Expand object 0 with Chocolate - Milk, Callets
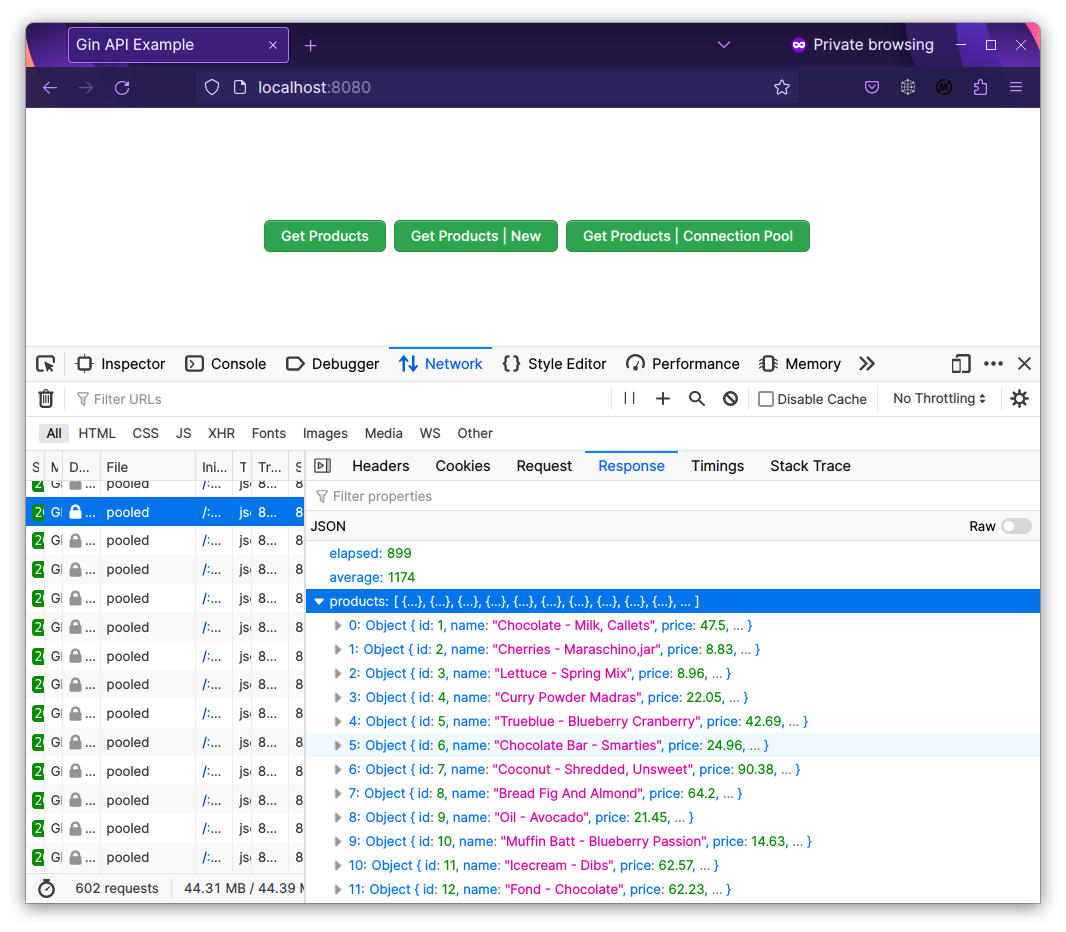Screen dimensions: 1066x932 pos(338,625)
